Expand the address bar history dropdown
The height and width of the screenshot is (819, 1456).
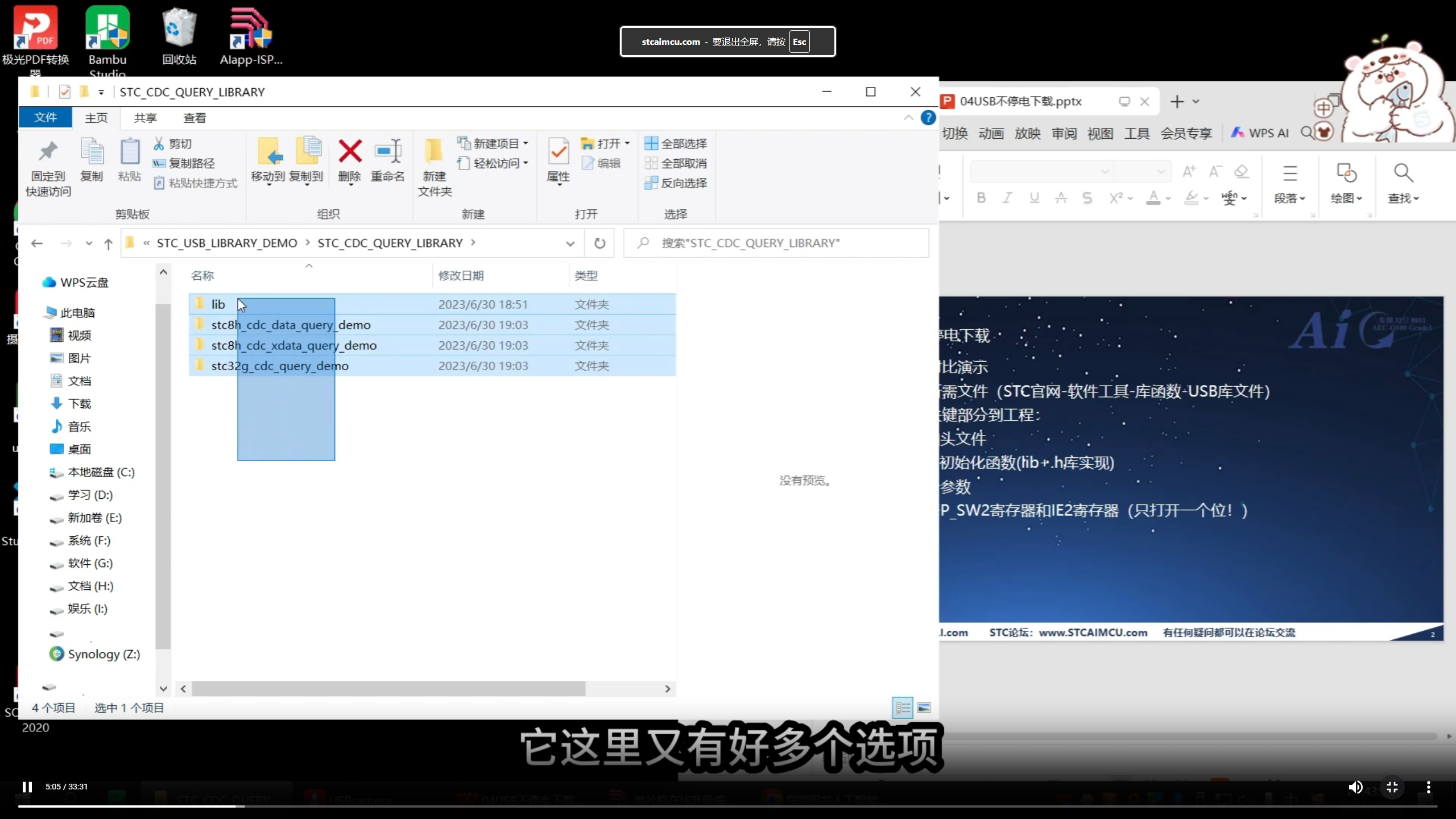(570, 243)
